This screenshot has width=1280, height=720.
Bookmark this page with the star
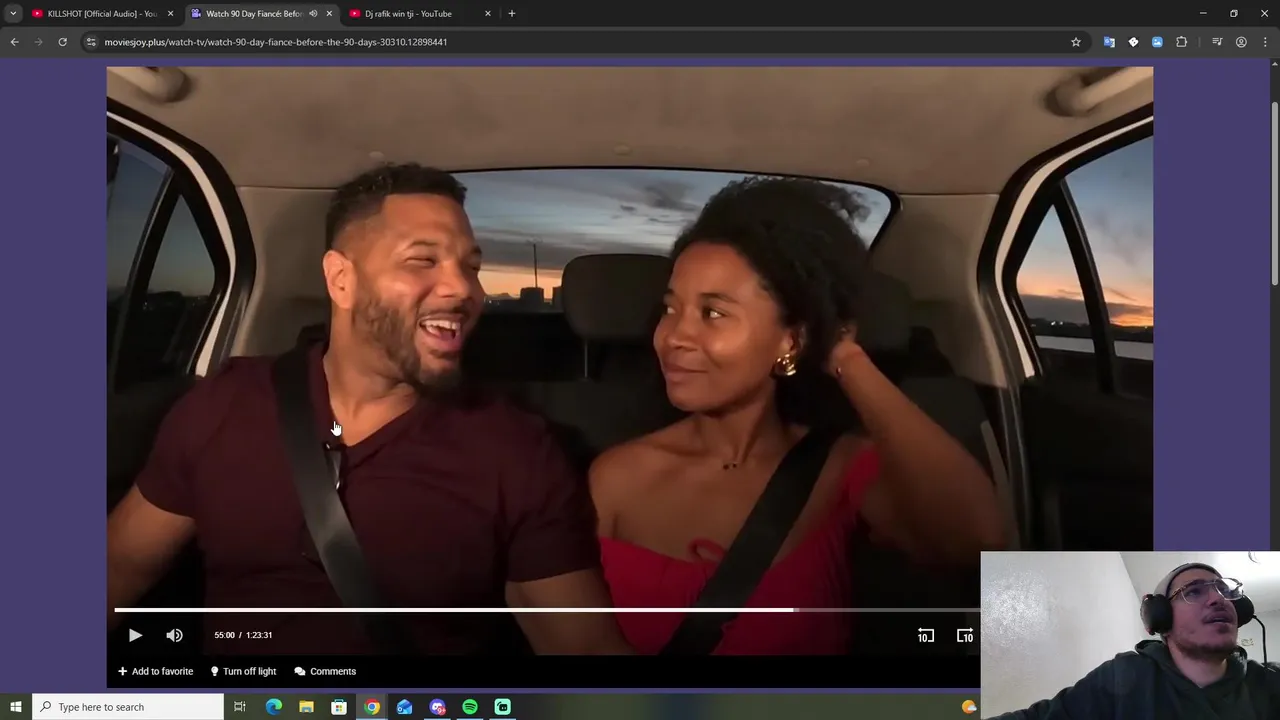1076,42
